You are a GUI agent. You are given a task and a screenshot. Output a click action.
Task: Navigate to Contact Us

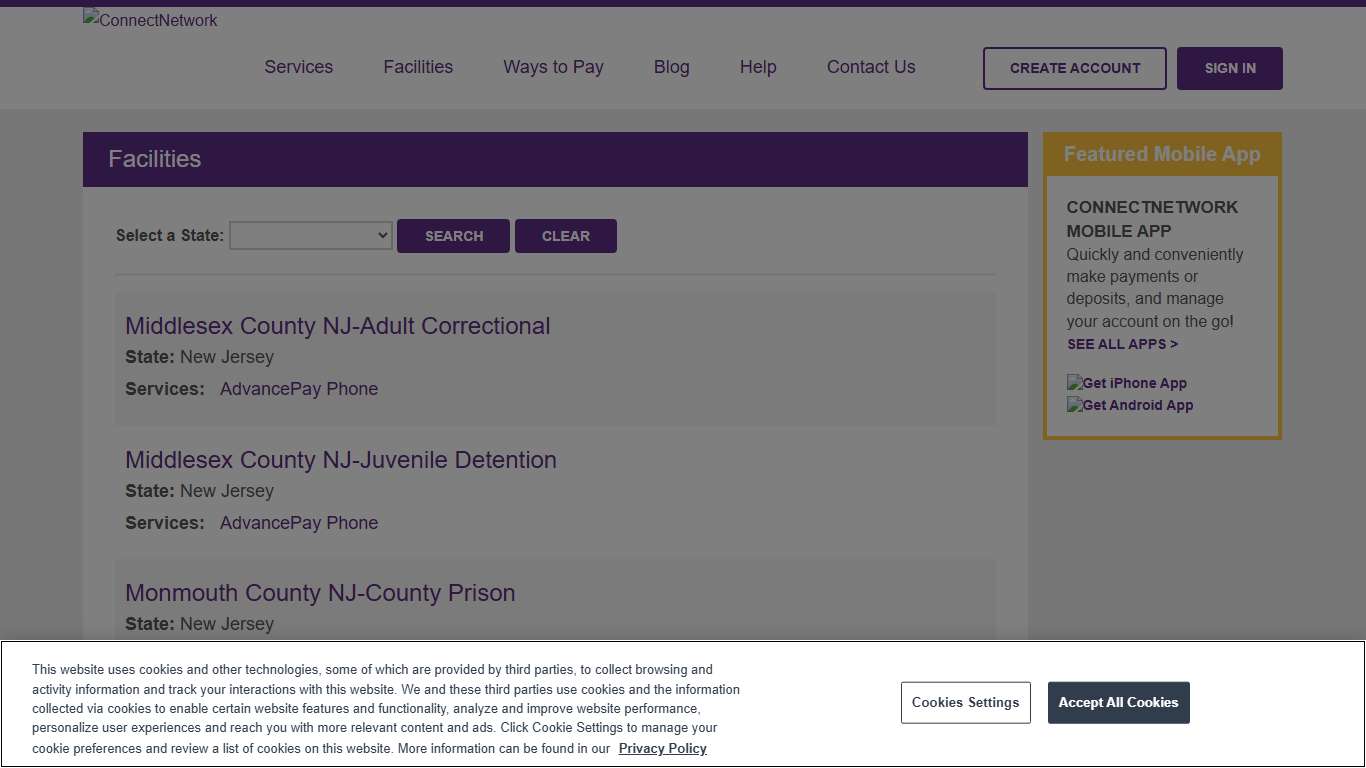(x=870, y=67)
